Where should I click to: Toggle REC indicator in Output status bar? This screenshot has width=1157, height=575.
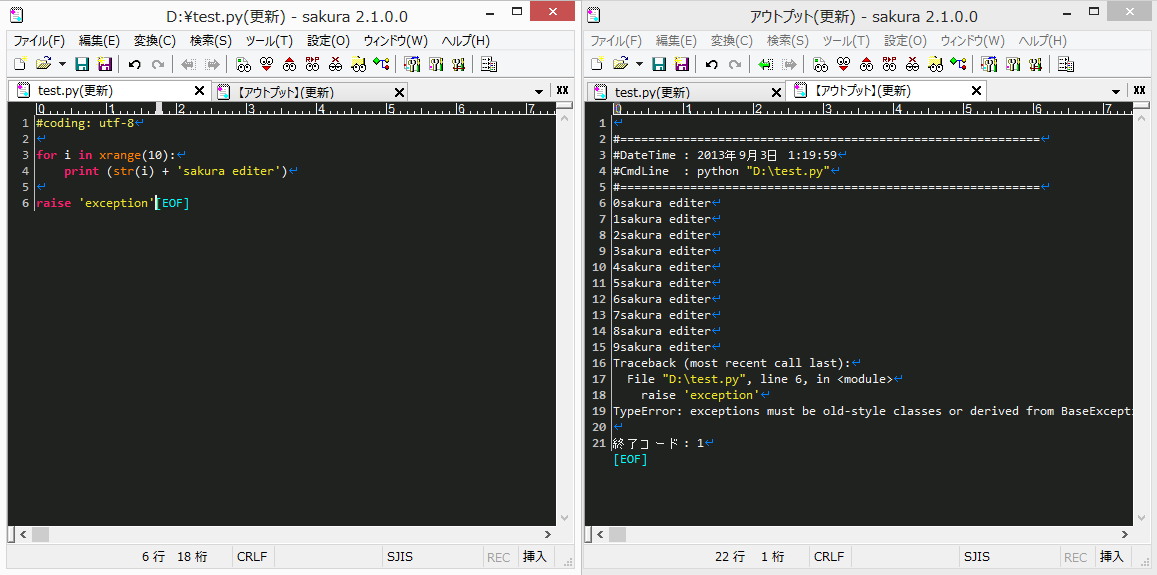[1075, 557]
